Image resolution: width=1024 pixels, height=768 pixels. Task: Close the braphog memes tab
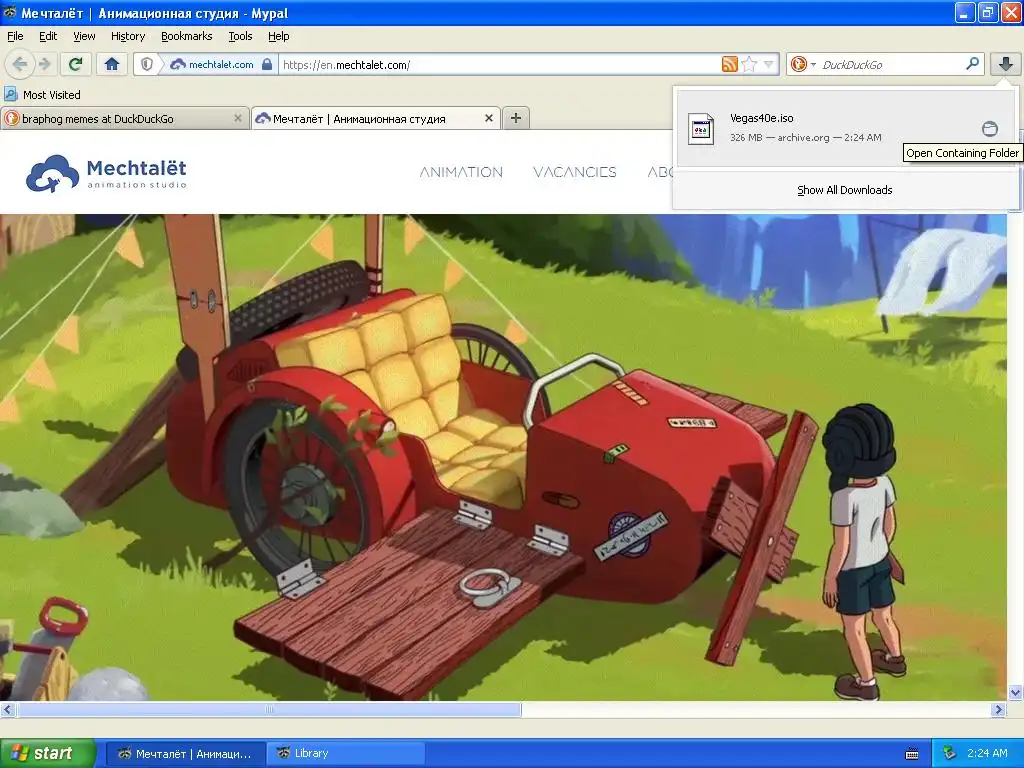pos(238,118)
